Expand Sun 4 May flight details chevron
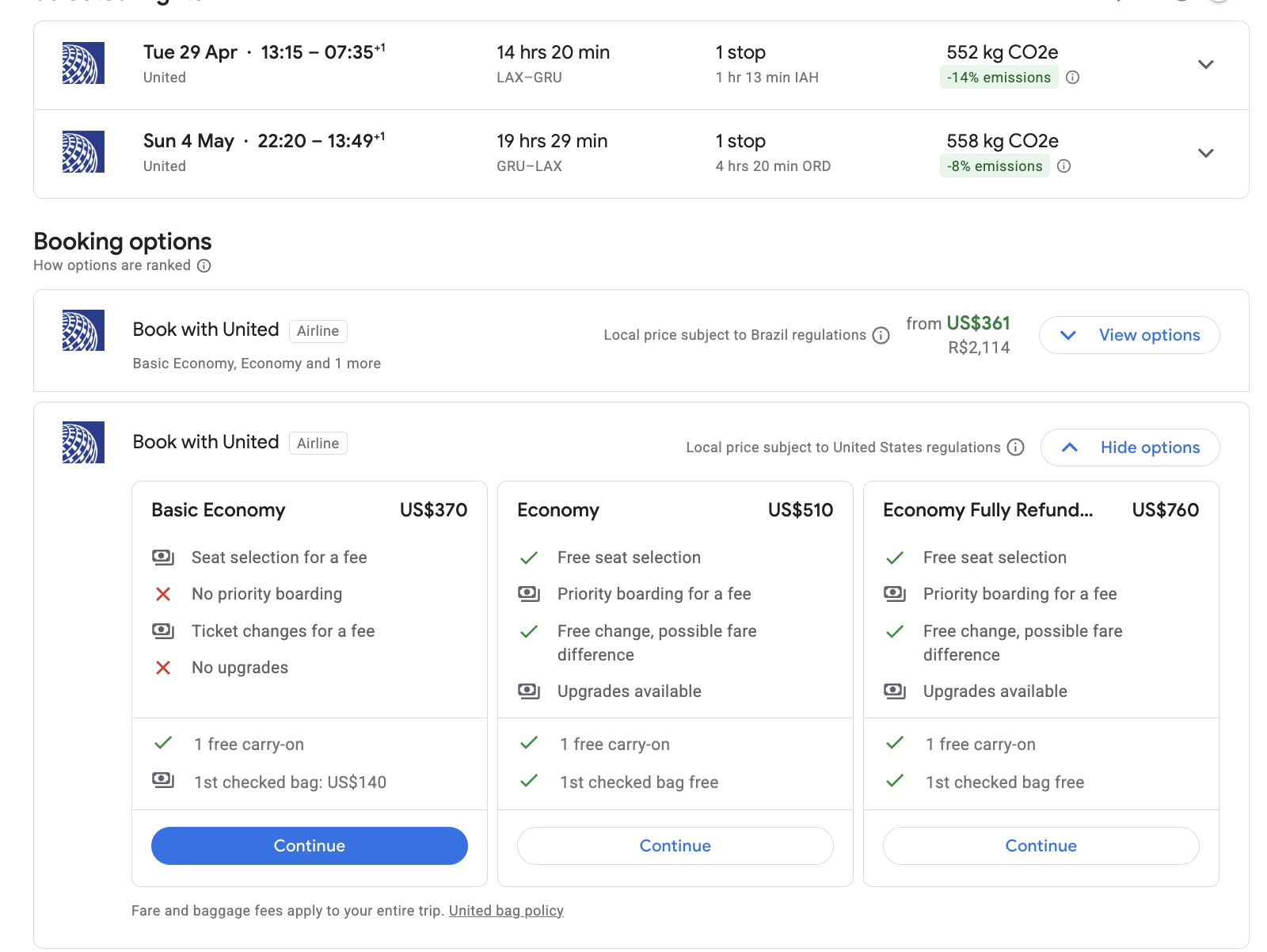This screenshot has height=952, width=1267. point(1206,154)
